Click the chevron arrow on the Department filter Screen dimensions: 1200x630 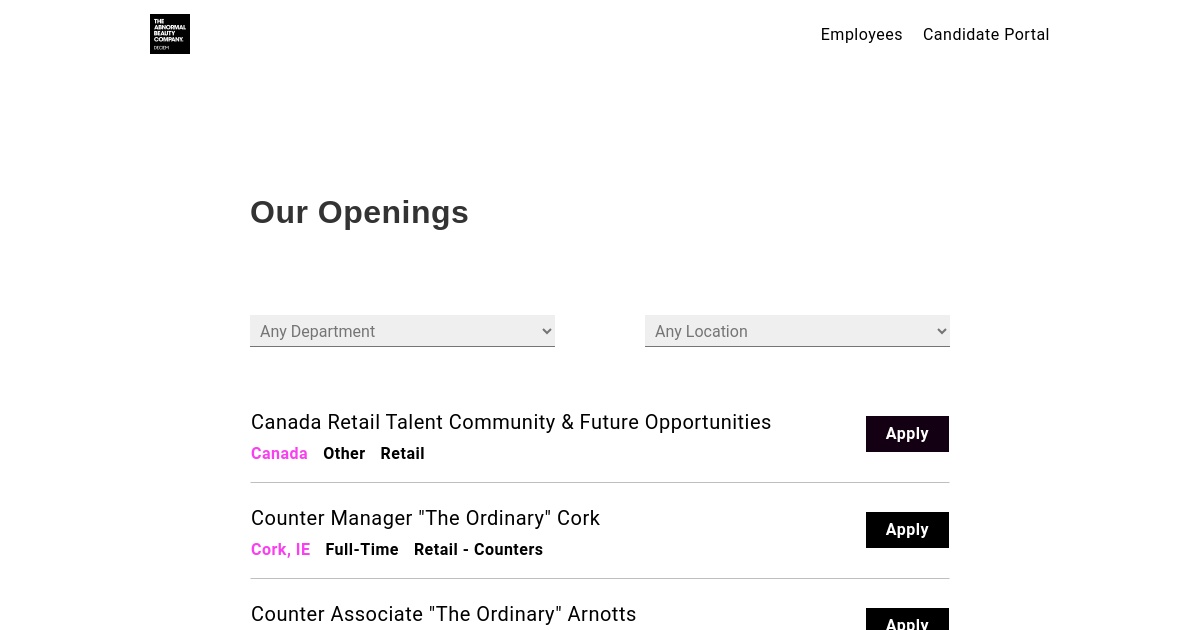[x=546, y=331]
